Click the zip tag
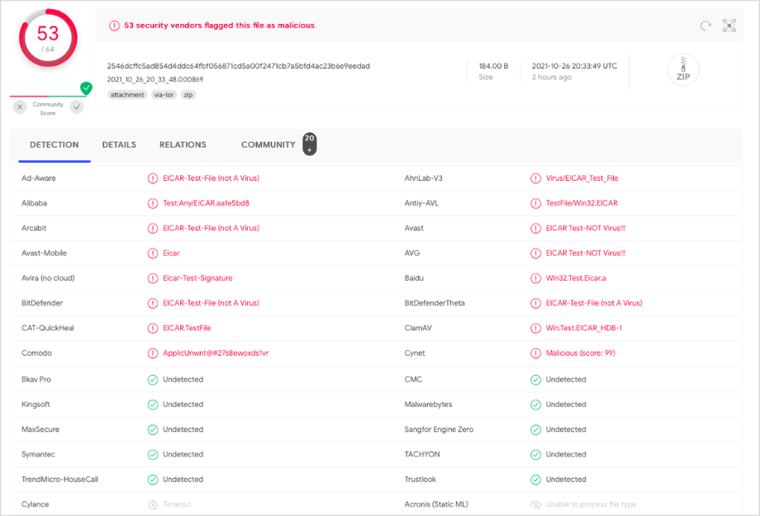 point(188,95)
